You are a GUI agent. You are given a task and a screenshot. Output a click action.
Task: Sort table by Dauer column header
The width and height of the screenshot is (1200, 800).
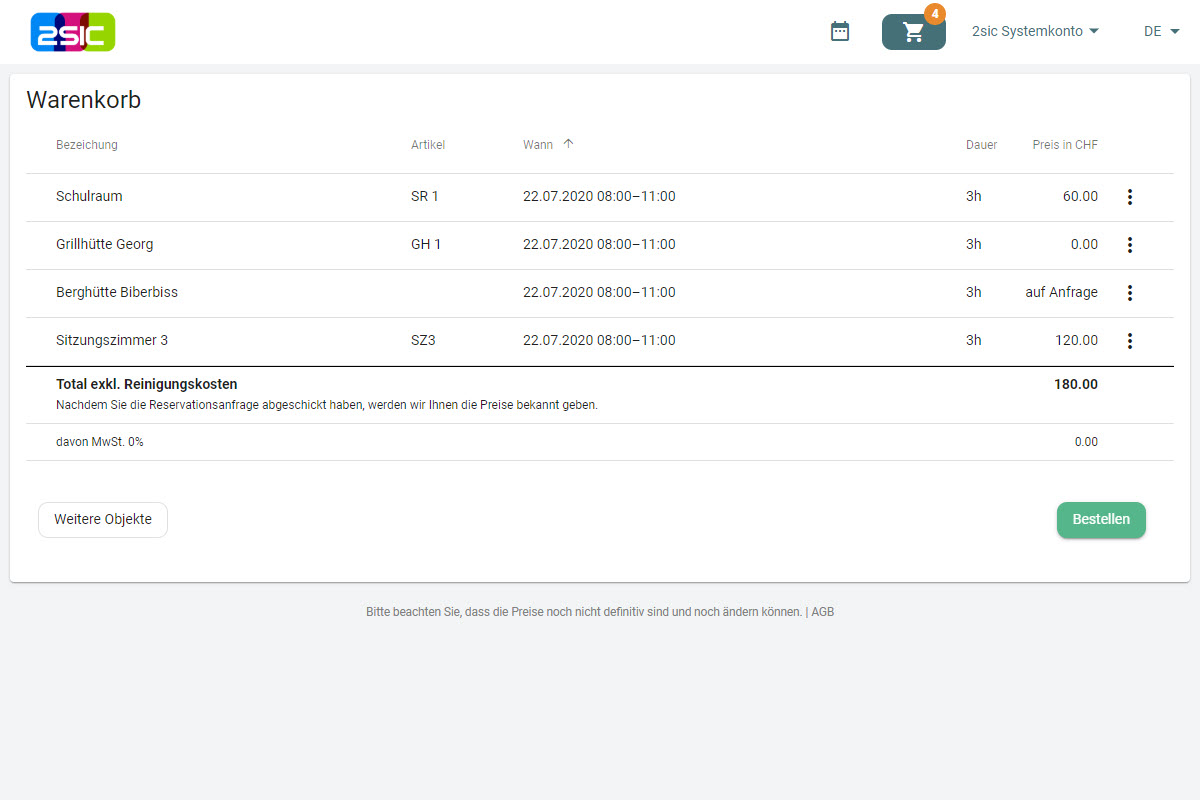981,145
